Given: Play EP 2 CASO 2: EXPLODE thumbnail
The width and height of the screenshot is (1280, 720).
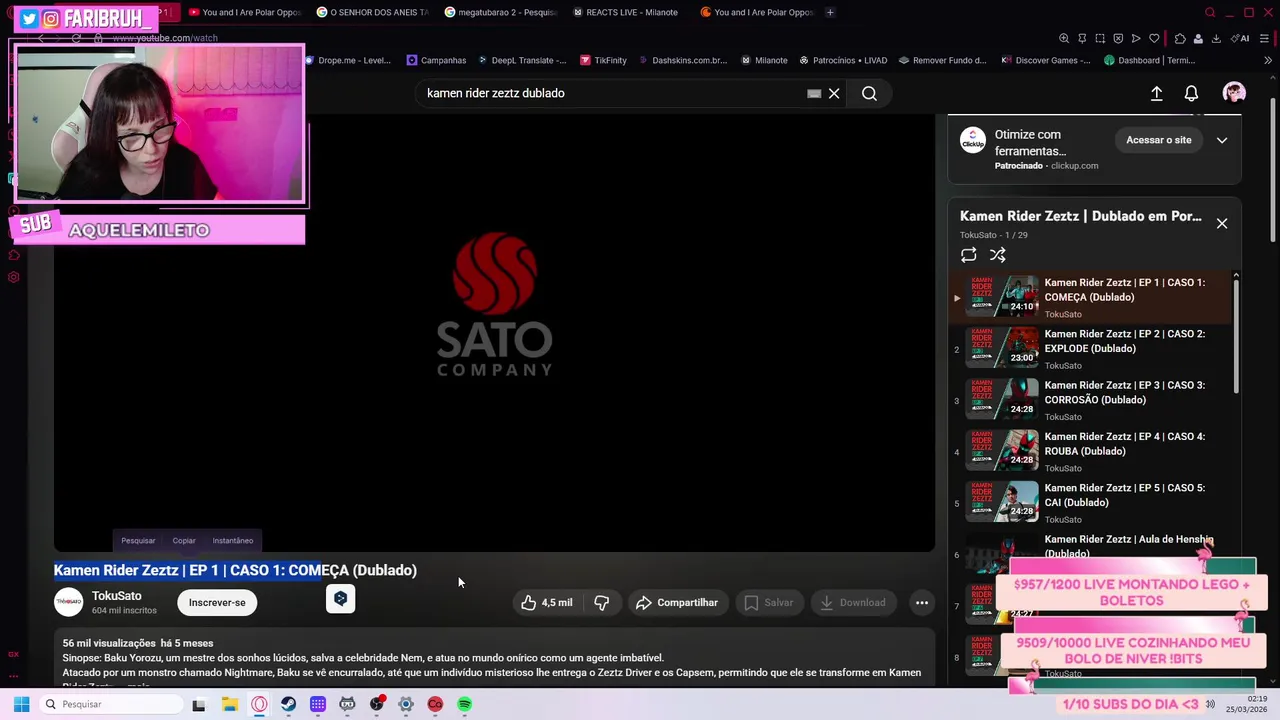Looking at the screenshot, I should (1002, 347).
